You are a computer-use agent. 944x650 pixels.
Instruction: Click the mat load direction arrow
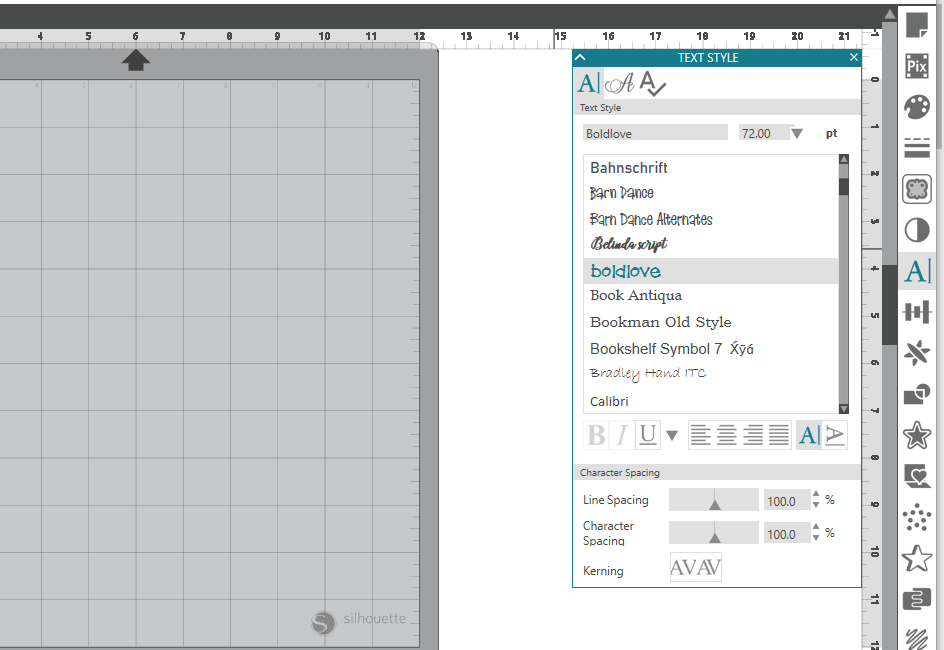[x=136, y=60]
